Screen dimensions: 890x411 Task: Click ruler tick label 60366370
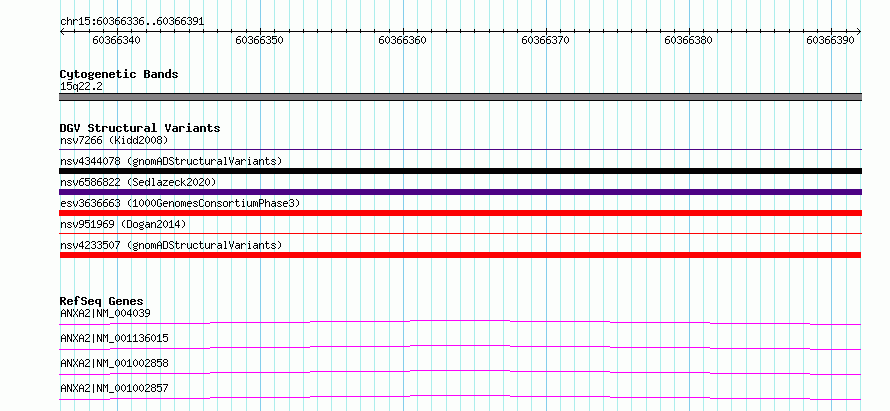pos(545,40)
